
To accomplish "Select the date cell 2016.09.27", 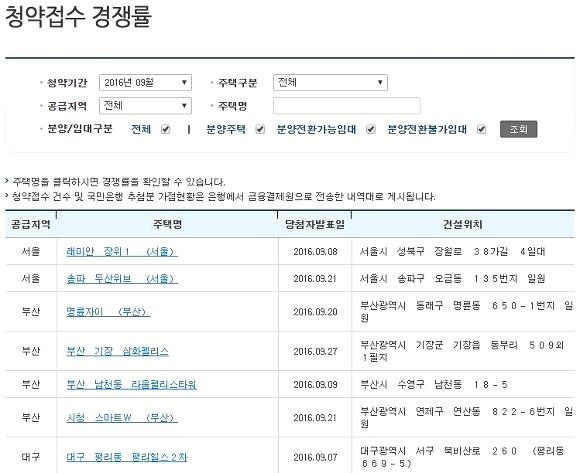I will pos(315,351).
